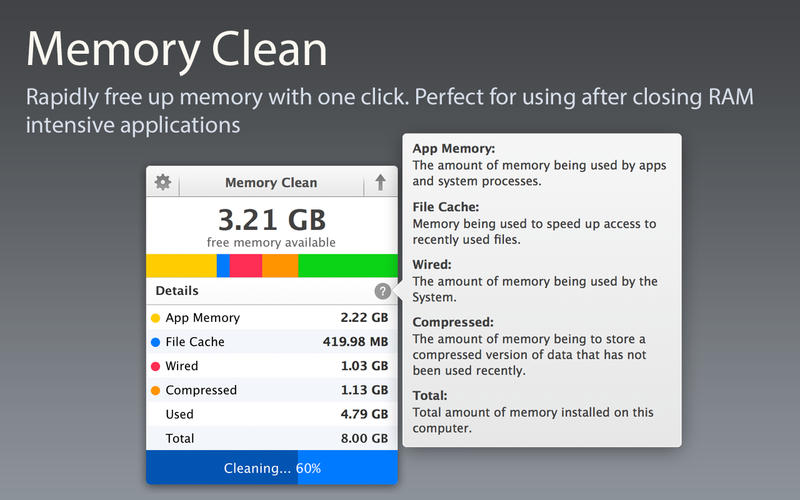Select the green free-memory bar segment
This screenshot has width=800, height=500.
coord(347,265)
